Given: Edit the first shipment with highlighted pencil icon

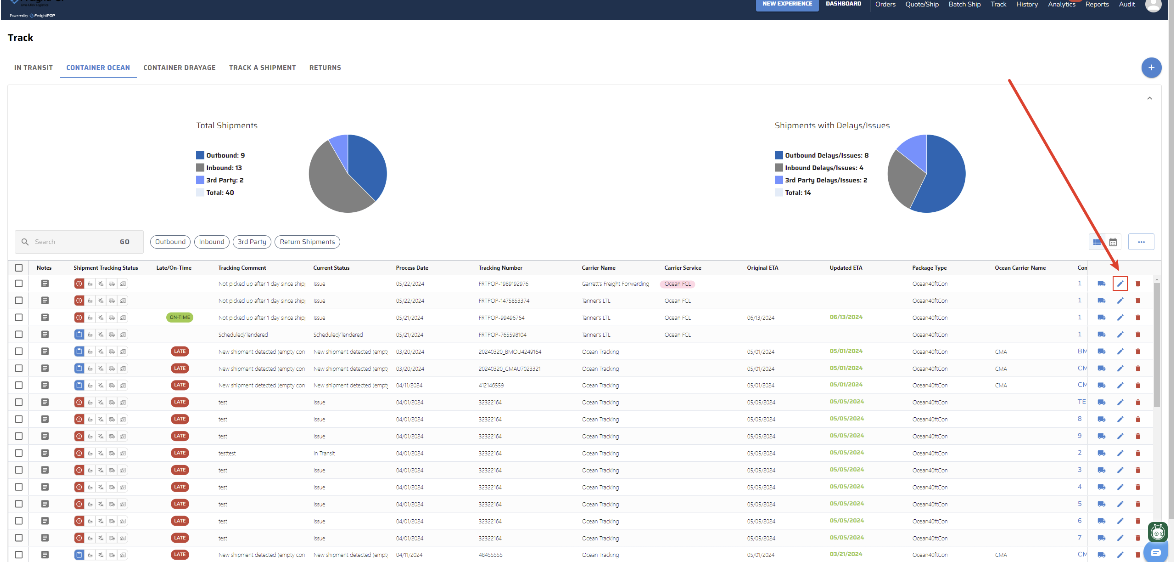Looking at the screenshot, I should (x=1120, y=283).
